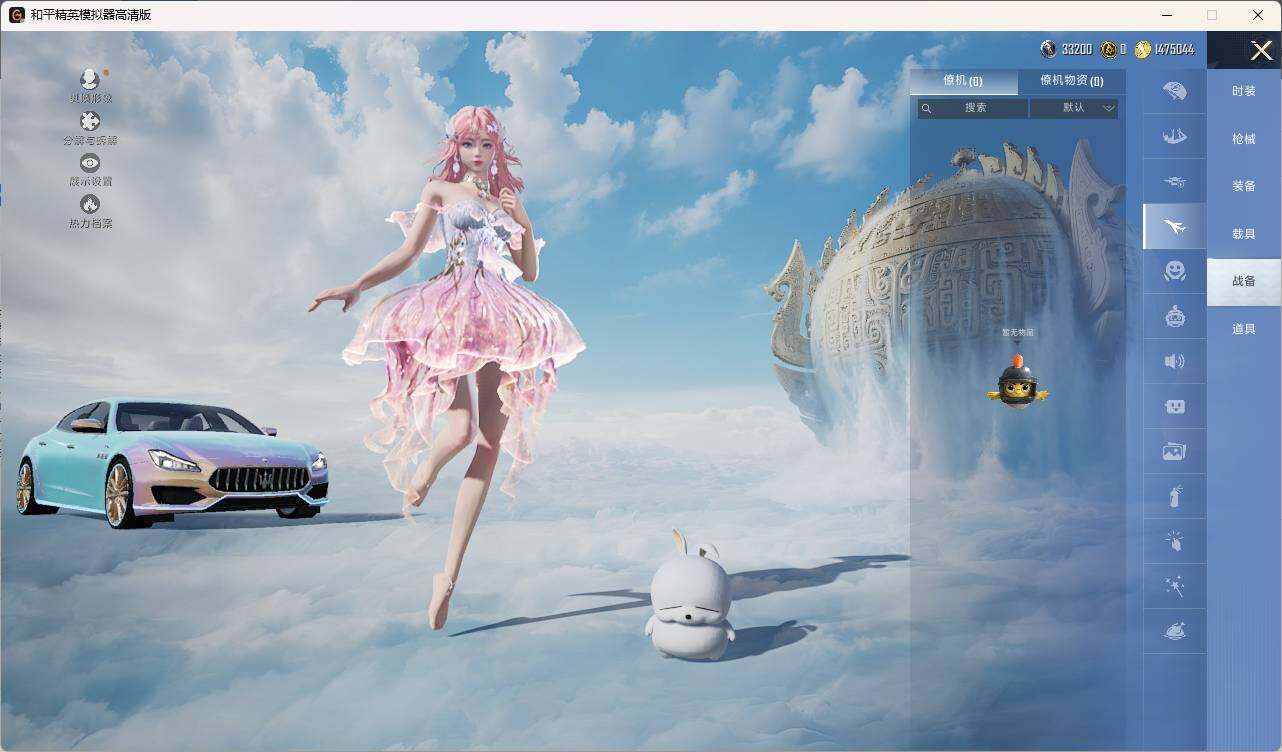This screenshot has width=1282, height=752.
Task: Minimize the emulator window
Action: click(1167, 15)
